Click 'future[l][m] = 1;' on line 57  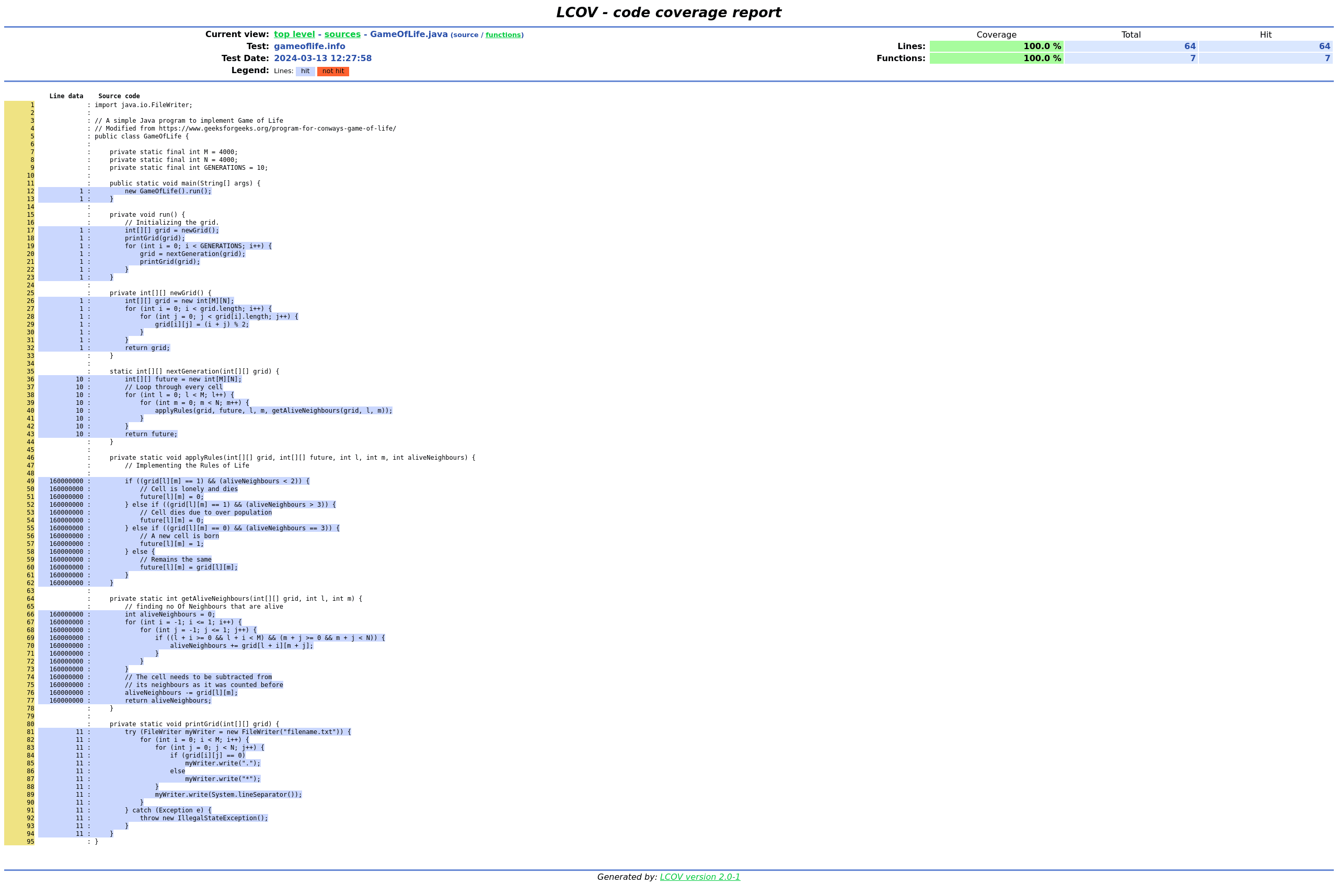pyautogui.click(x=171, y=544)
